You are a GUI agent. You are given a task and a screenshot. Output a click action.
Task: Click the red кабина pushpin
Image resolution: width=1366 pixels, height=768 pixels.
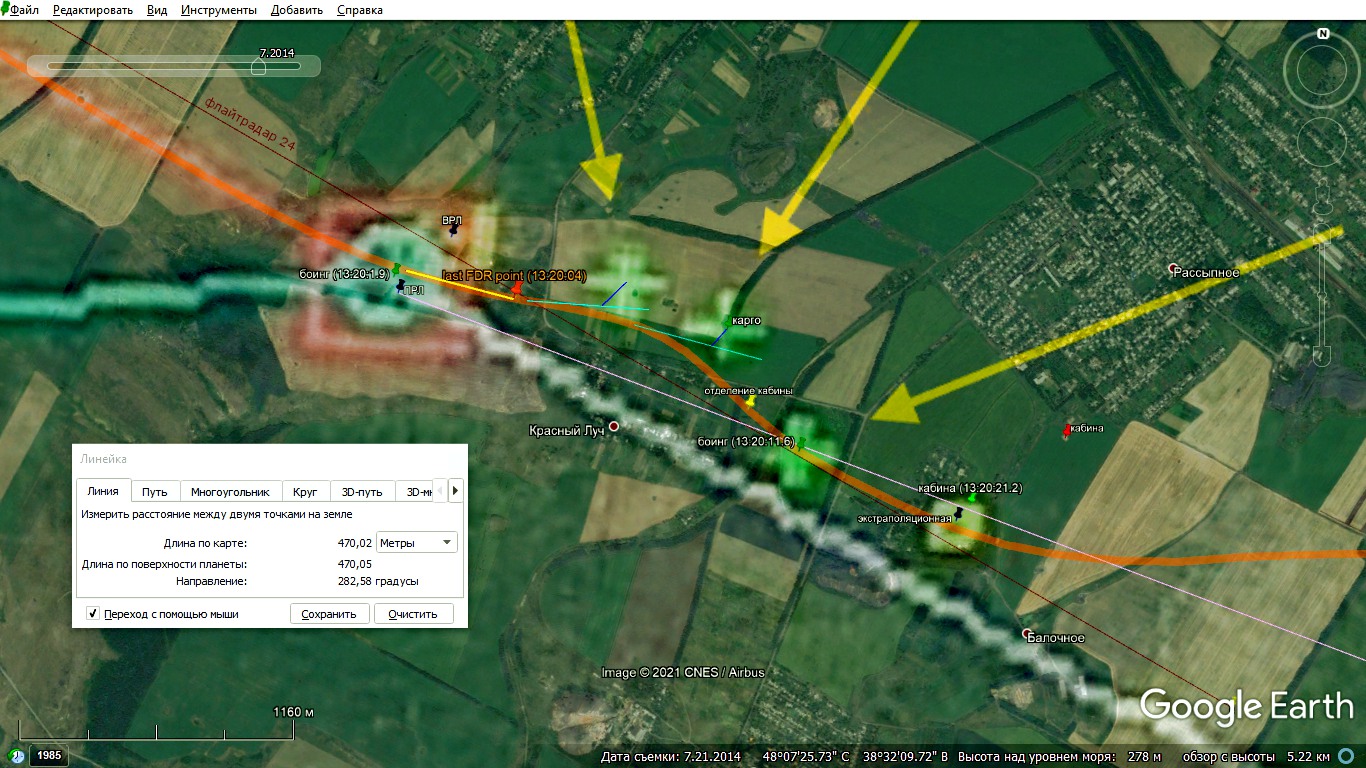click(x=1065, y=430)
